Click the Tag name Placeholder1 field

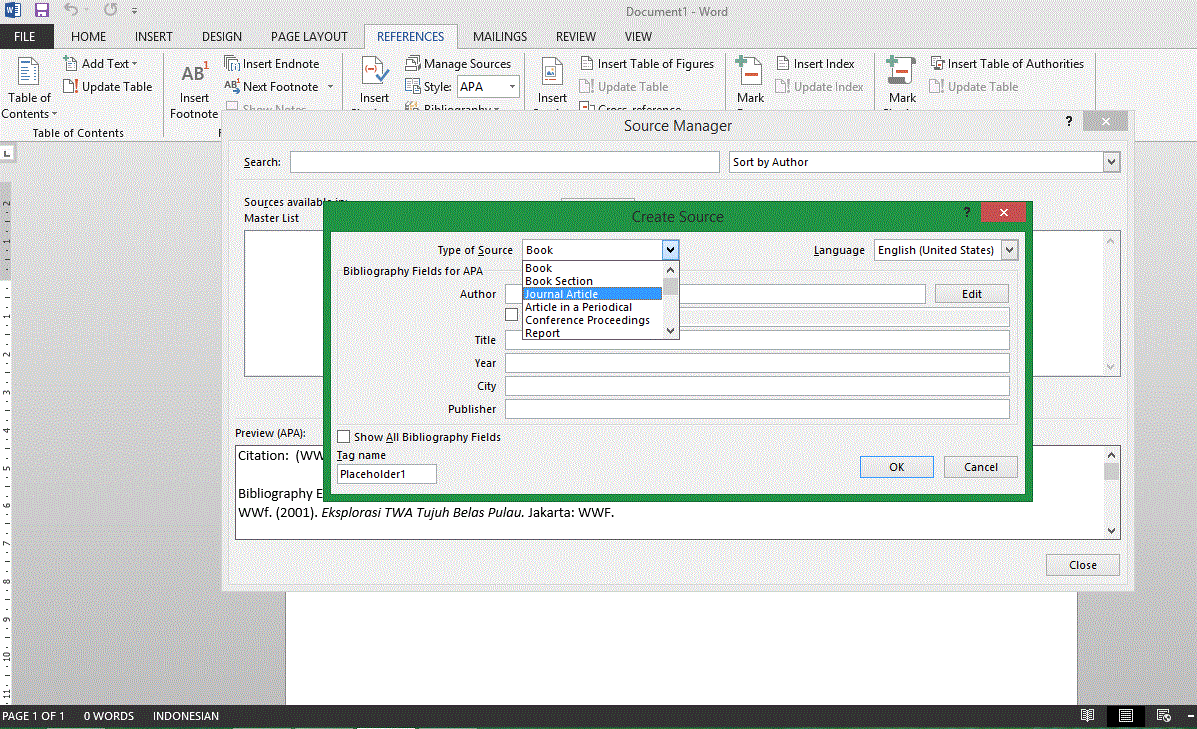[x=387, y=474]
